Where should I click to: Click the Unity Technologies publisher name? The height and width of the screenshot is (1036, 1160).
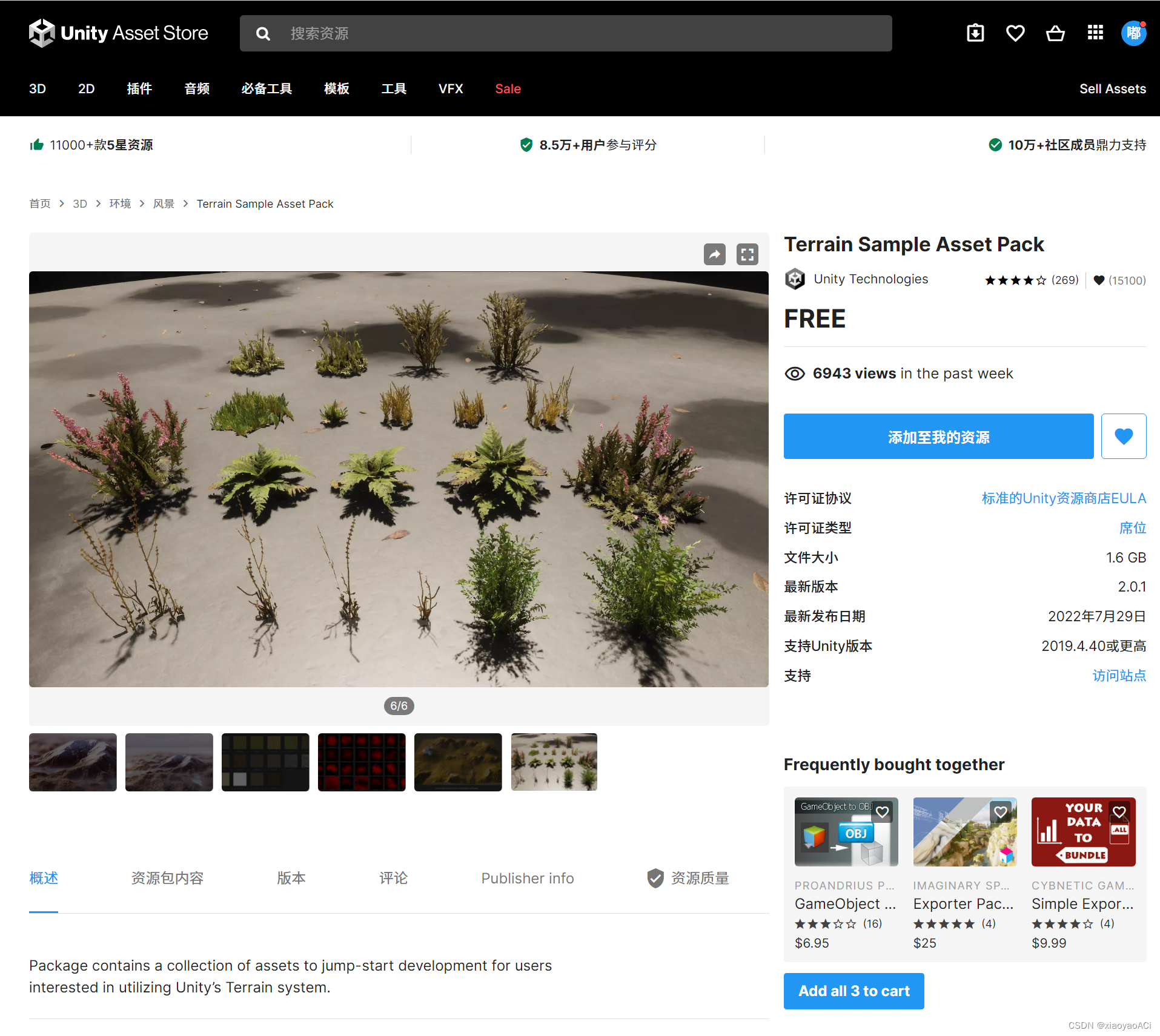tap(870, 279)
